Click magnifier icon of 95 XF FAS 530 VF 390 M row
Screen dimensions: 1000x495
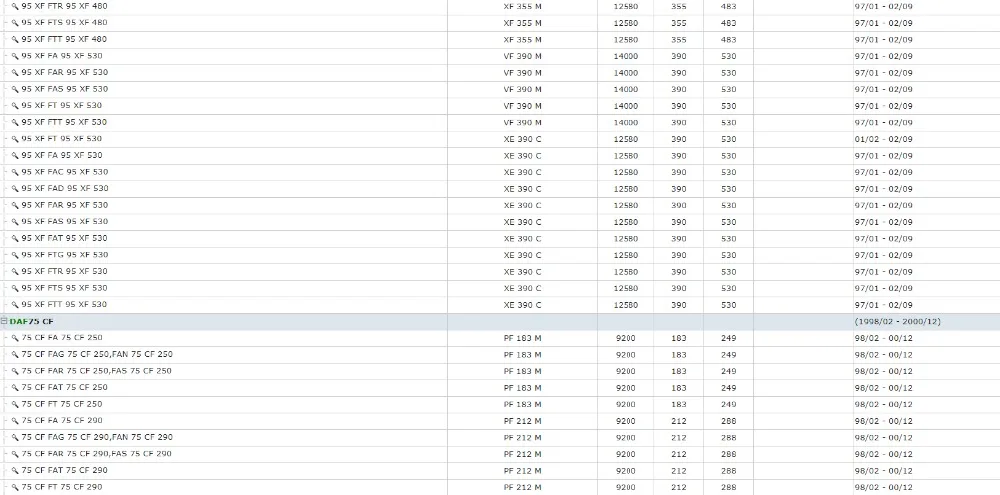click(x=15, y=89)
